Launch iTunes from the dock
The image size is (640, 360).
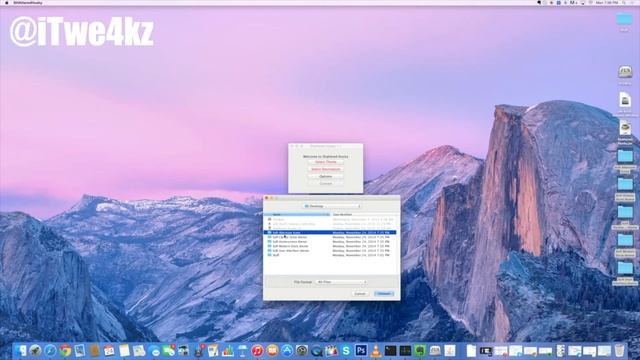tap(257, 350)
